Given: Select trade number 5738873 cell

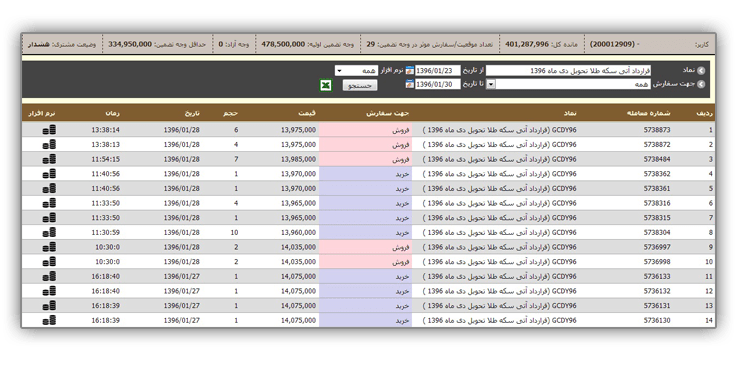Looking at the screenshot, I should (x=657, y=130).
